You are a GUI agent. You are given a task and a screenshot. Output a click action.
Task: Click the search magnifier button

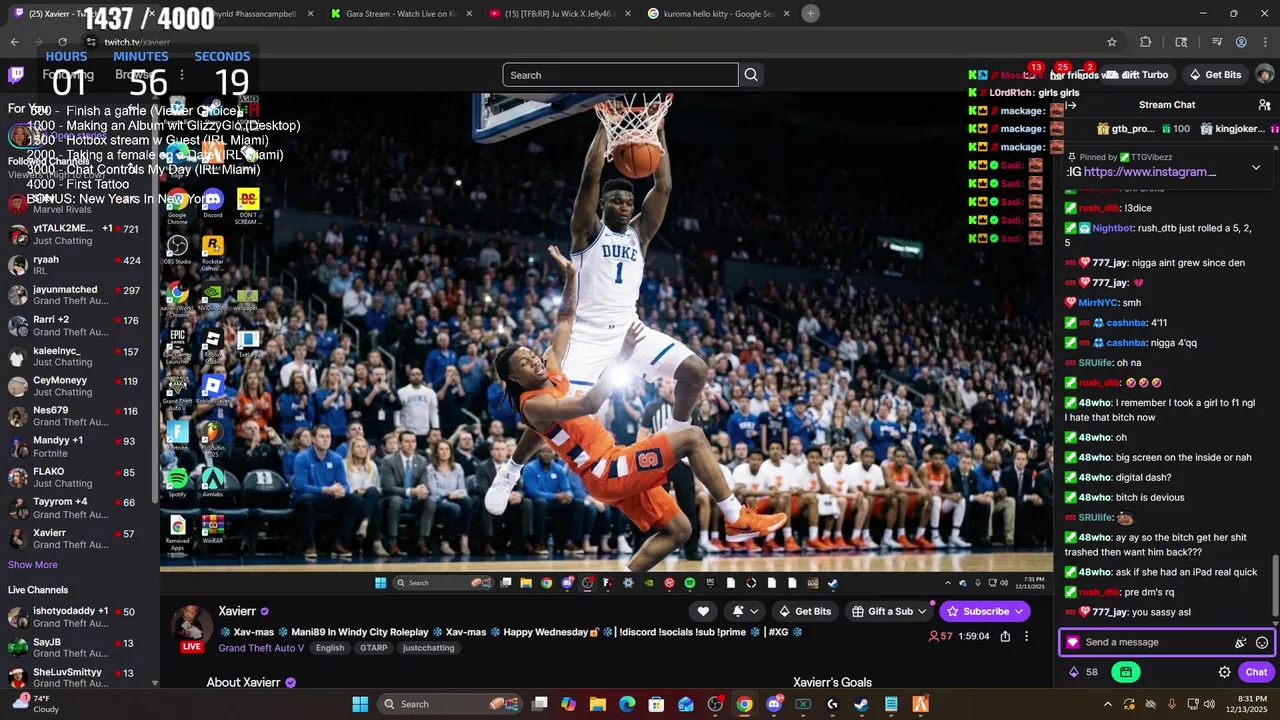tap(751, 75)
